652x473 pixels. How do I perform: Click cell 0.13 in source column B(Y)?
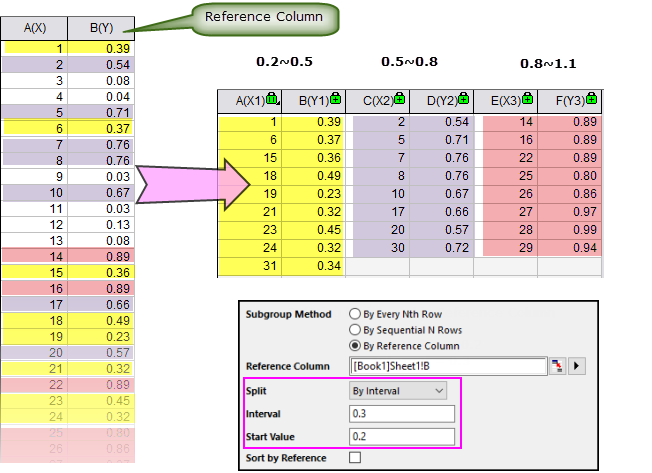tap(101, 225)
